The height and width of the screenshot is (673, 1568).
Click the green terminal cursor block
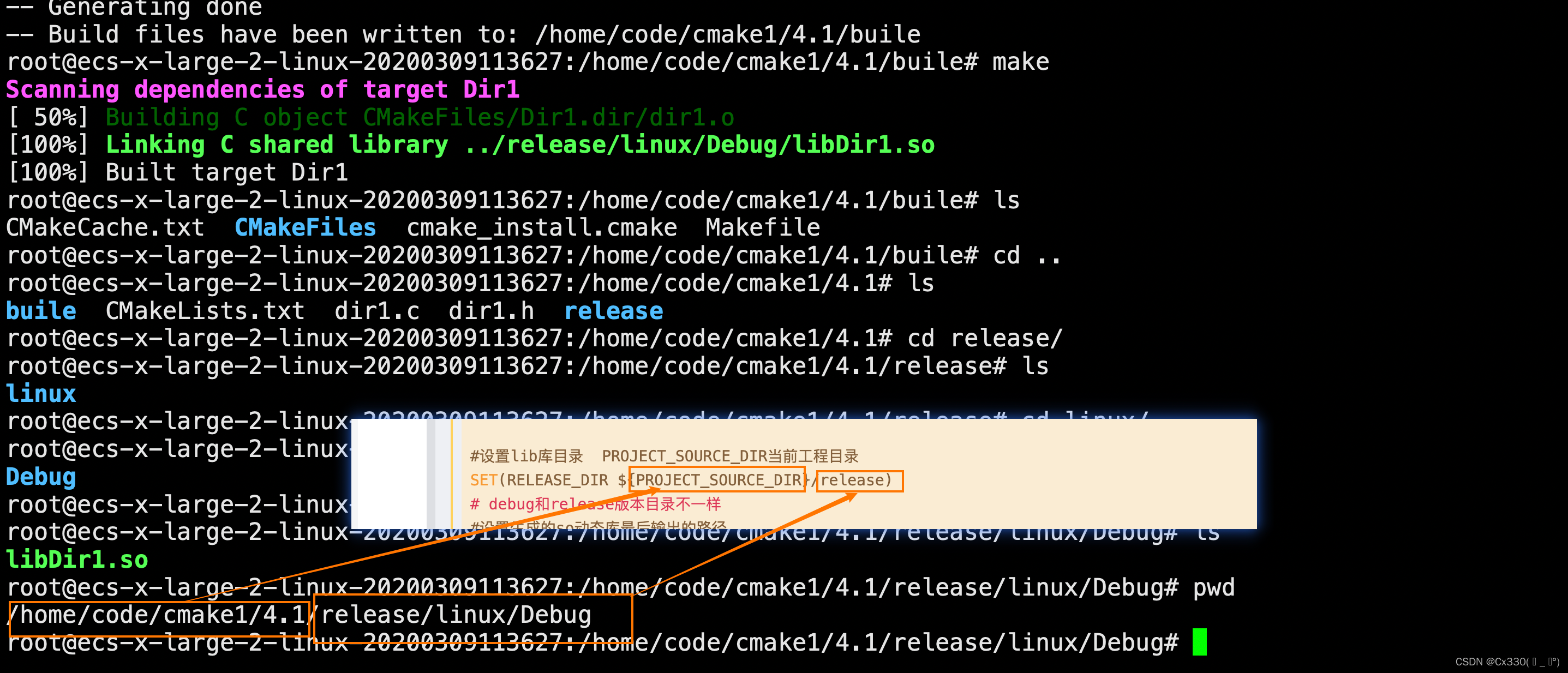point(1199,642)
